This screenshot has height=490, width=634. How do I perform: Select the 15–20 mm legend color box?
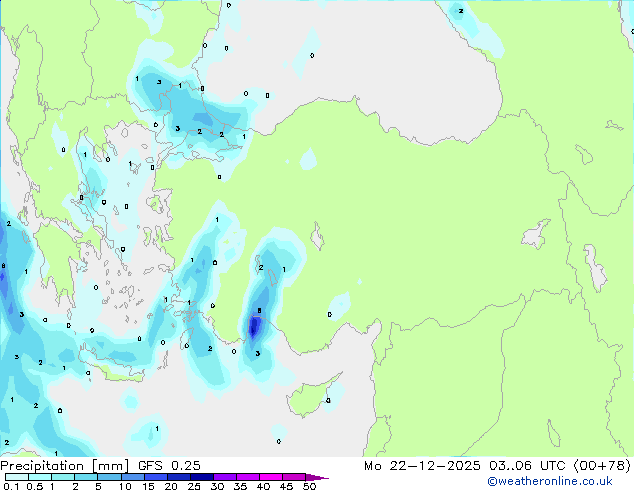pyautogui.click(x=156, y=477)
